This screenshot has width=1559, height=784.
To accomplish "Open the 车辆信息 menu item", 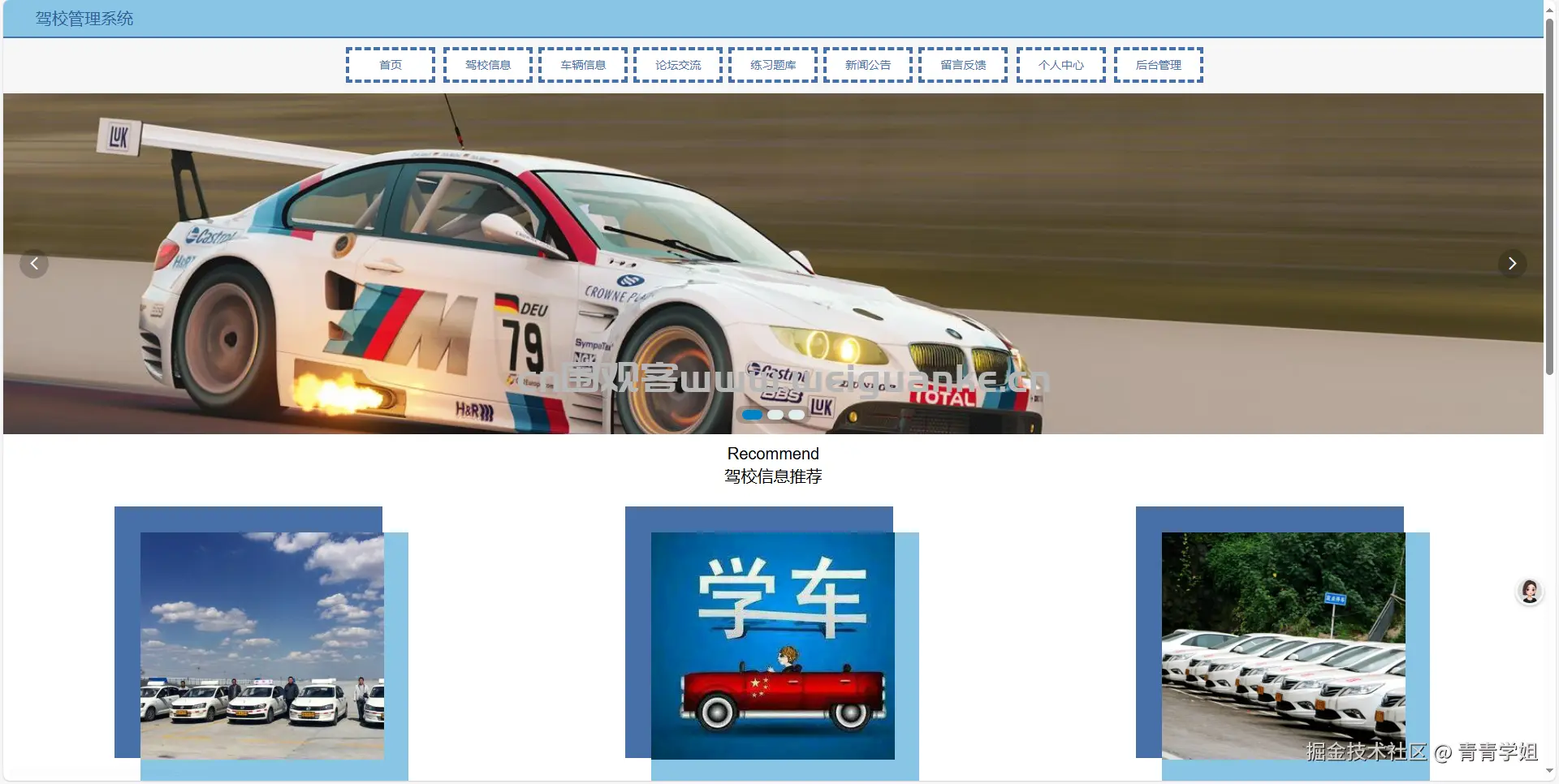I will point(583,65).
